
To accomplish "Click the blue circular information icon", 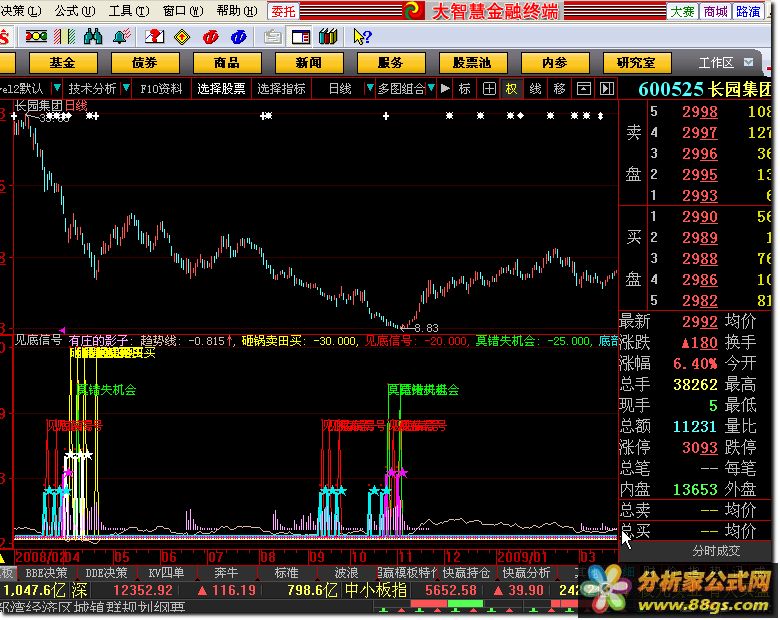I will pos(239,37).
